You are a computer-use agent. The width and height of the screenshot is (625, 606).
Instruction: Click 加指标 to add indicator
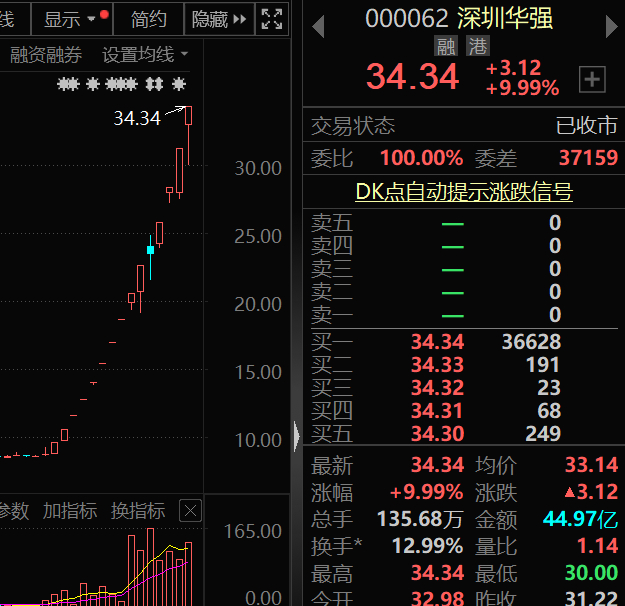click(x=70, y=511)
